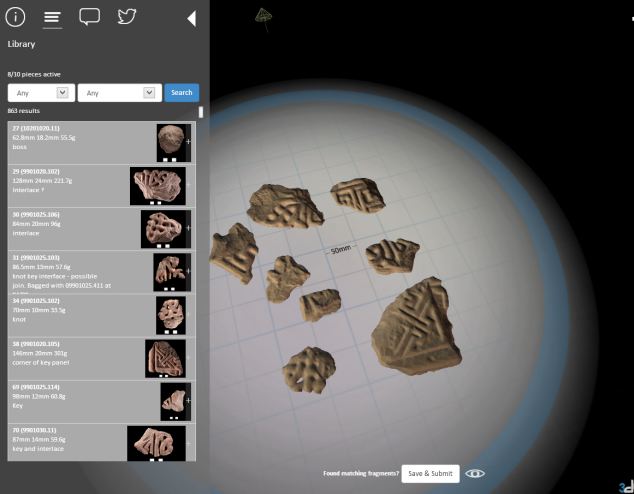
Task: Open the comments speech bubble tab
Action: [89, 17]
